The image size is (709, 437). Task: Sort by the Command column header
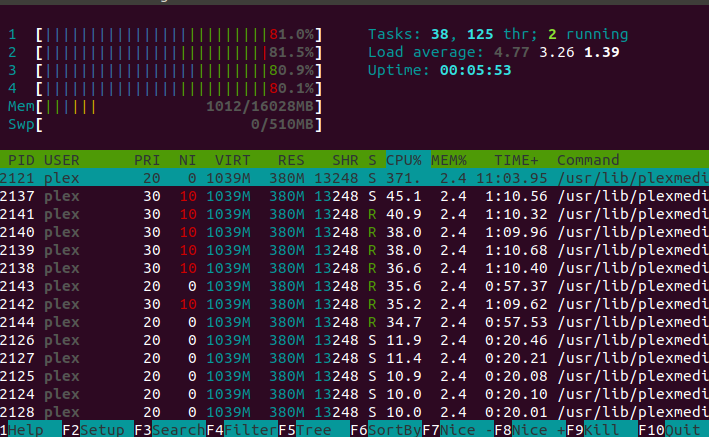coord(588,160)
